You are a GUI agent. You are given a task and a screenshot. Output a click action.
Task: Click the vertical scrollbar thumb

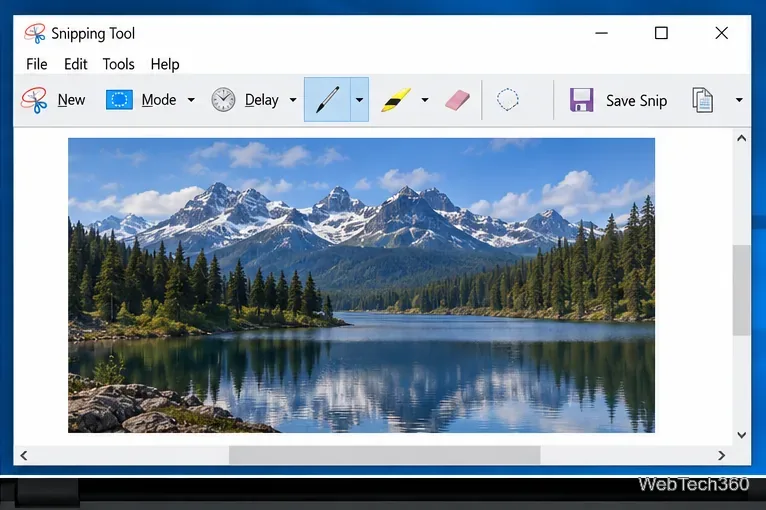[742, 290]
